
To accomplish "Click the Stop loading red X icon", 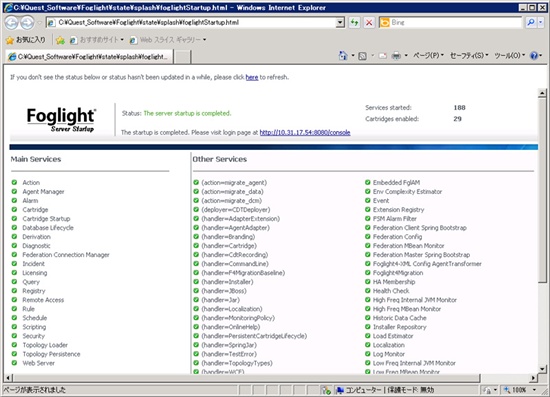I will click(369, 23).
